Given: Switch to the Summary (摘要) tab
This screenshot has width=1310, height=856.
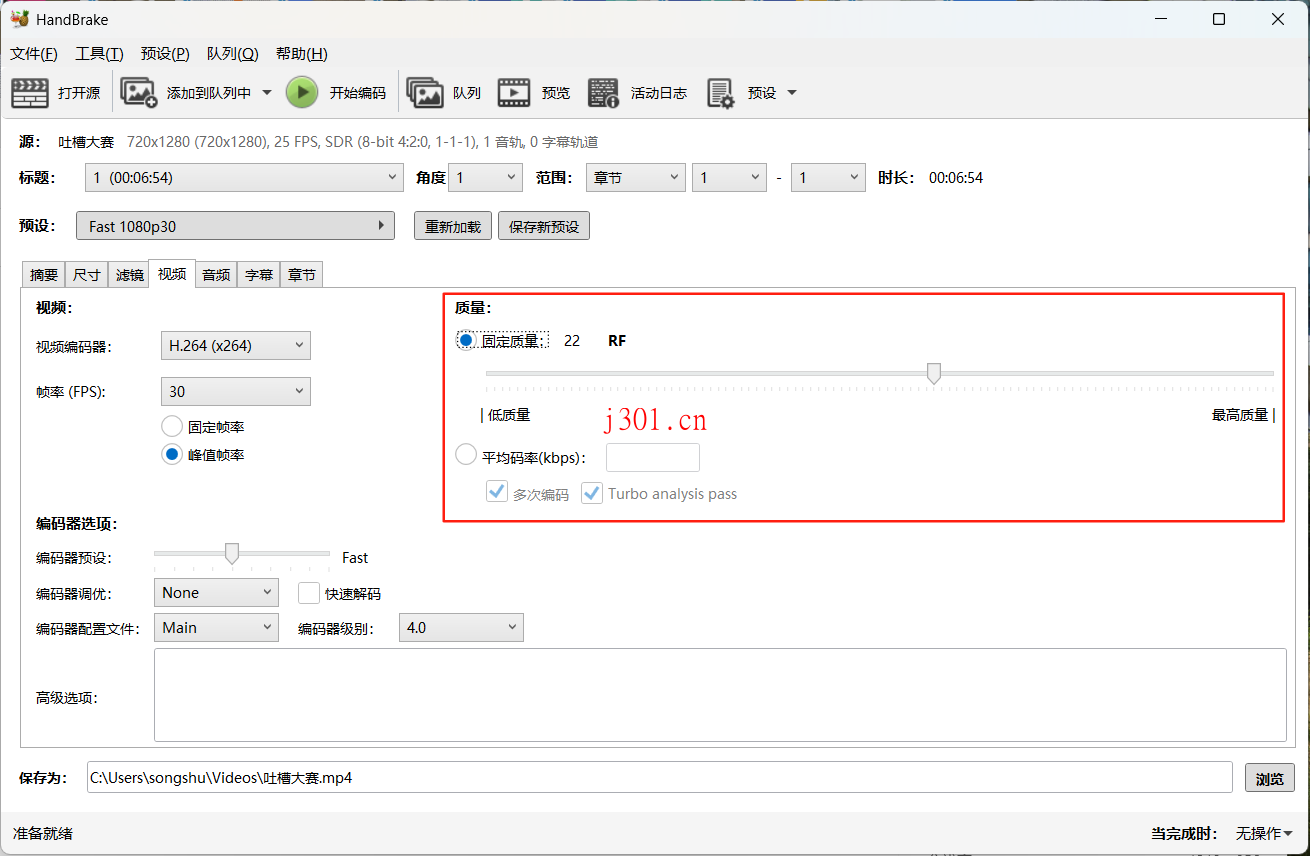Looking at the screenshot, I should click(44, 275).
